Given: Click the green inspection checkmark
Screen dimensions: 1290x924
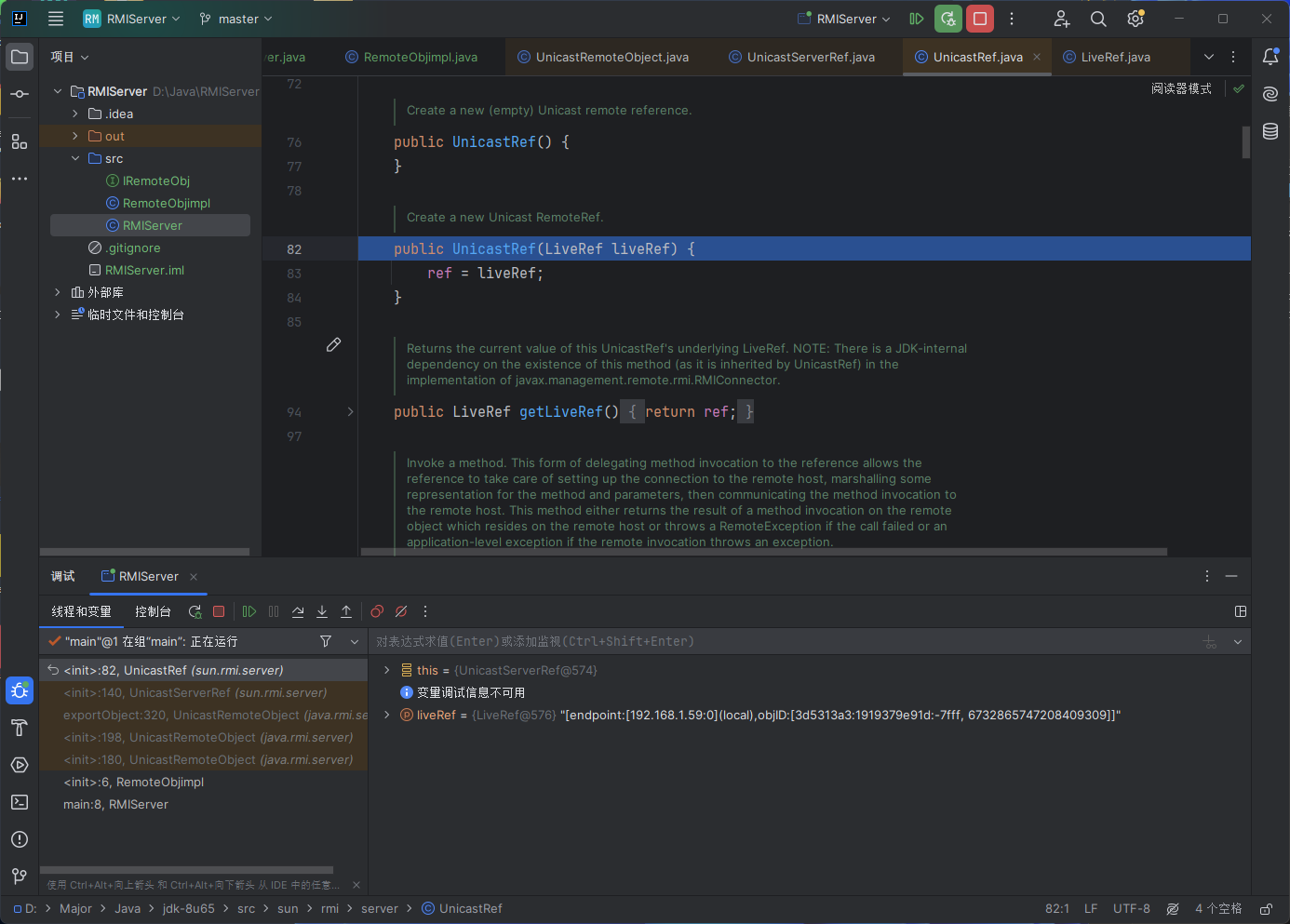Looking at the screenshot, I should point(1238,88).
